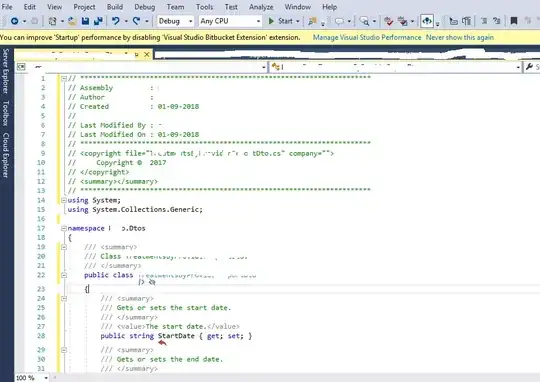The image size is (540, 382).
Task: Open the editor zoom 100 % dropdown
Action: 32,378
